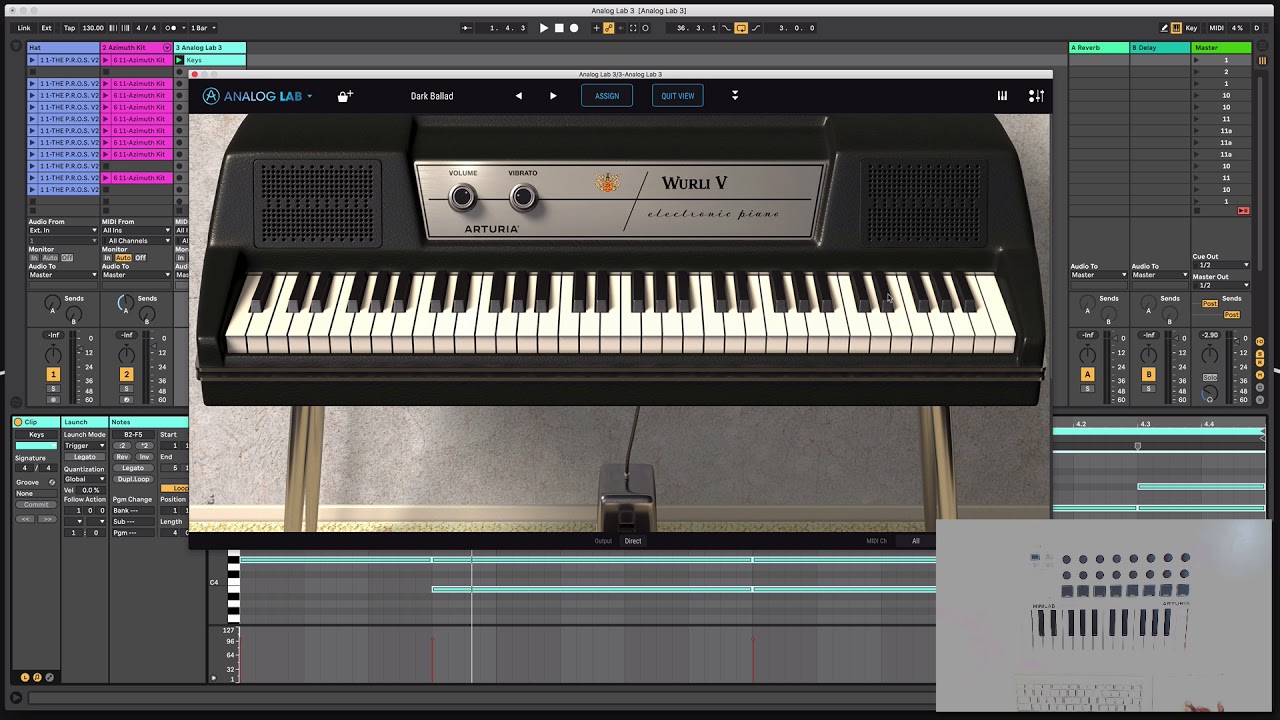The height and width of the screenshot is (720, 1280).
Task: Show the keyboard view icon in Analog Lab
Action: point(1002,96)
